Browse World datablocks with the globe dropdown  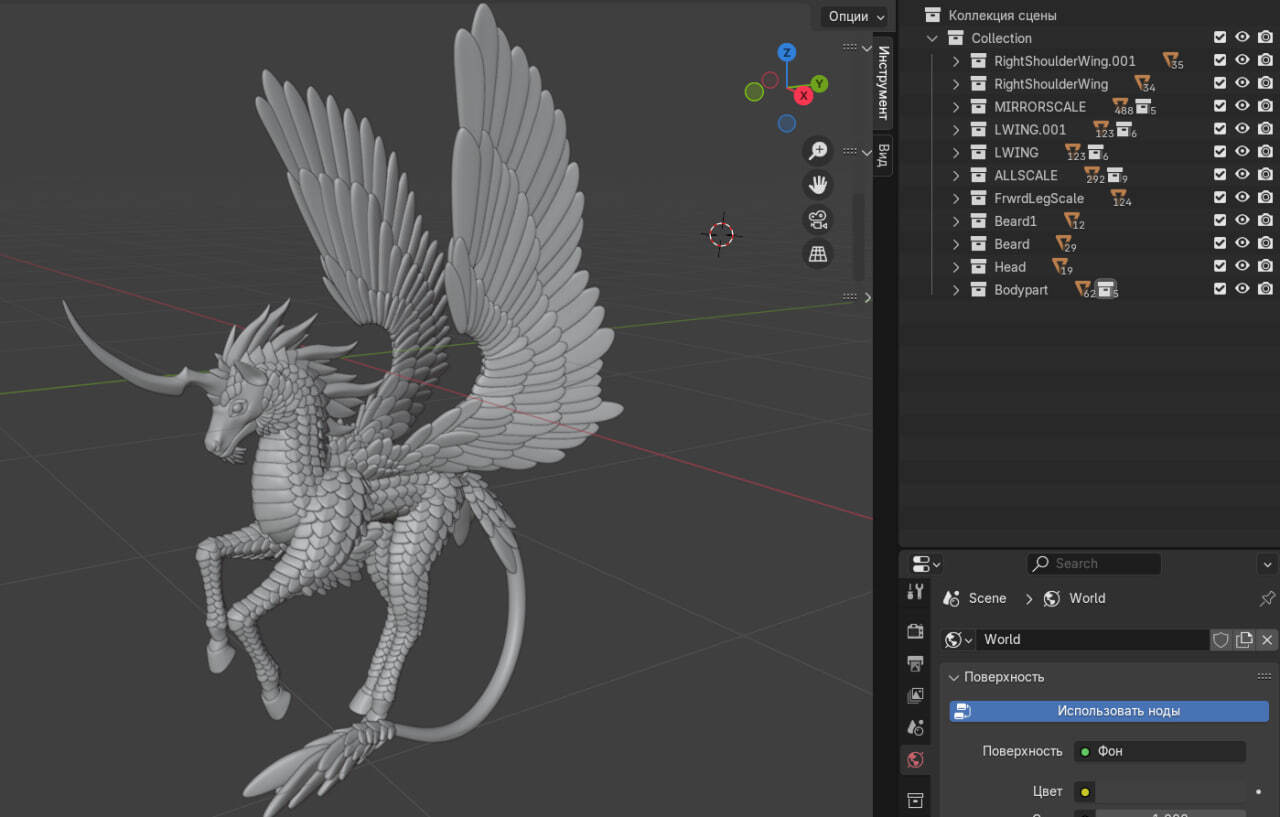coord(958,640)
